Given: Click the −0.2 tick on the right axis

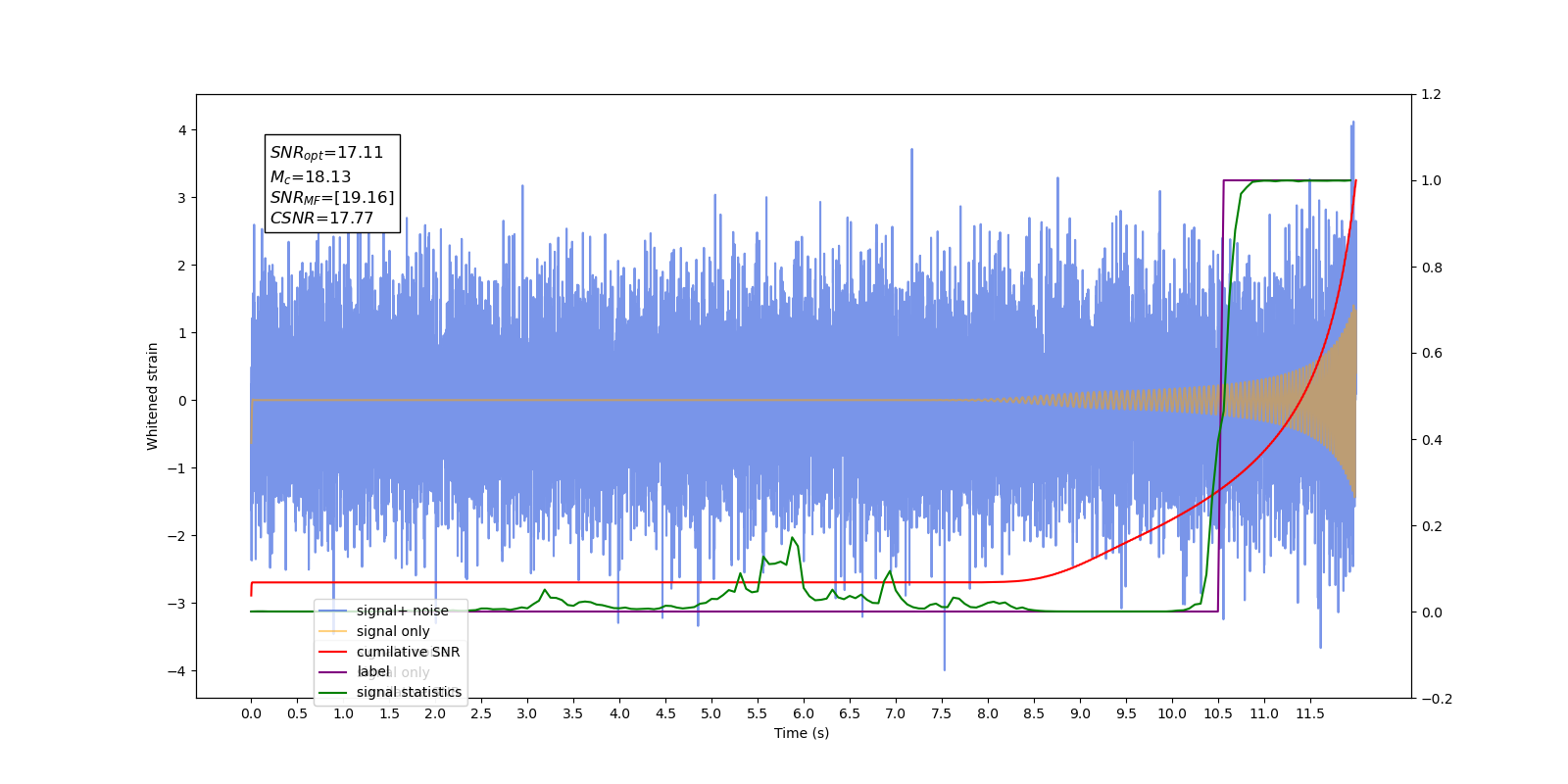Looking at the screenshot, I should [x=1436, y=699].
